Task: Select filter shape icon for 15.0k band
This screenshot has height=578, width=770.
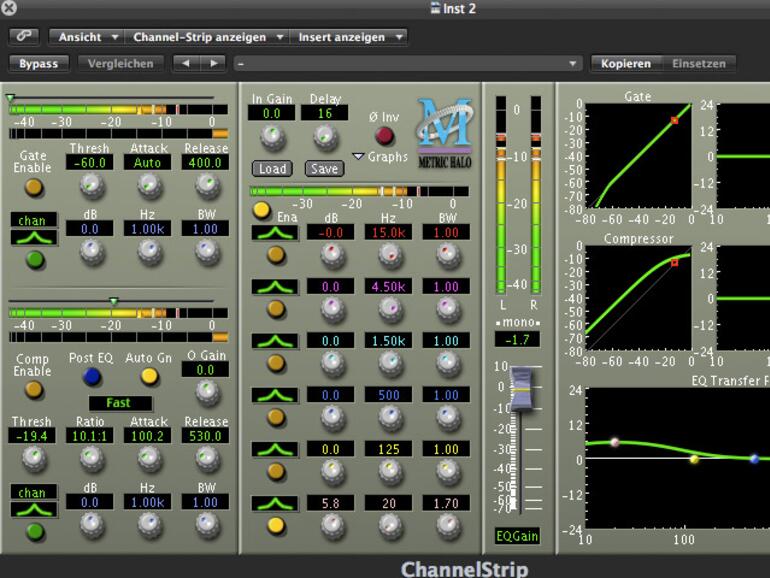Action: pyautogui.click(x=274, y=232)
